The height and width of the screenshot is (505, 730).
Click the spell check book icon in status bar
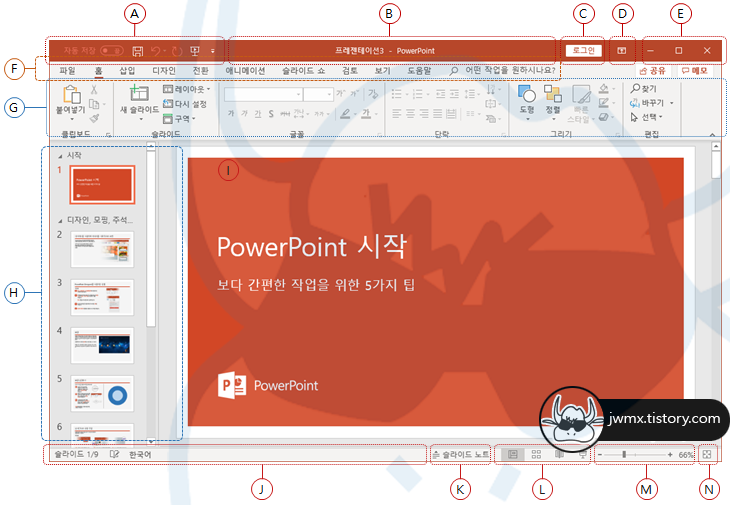pos(114,454)
